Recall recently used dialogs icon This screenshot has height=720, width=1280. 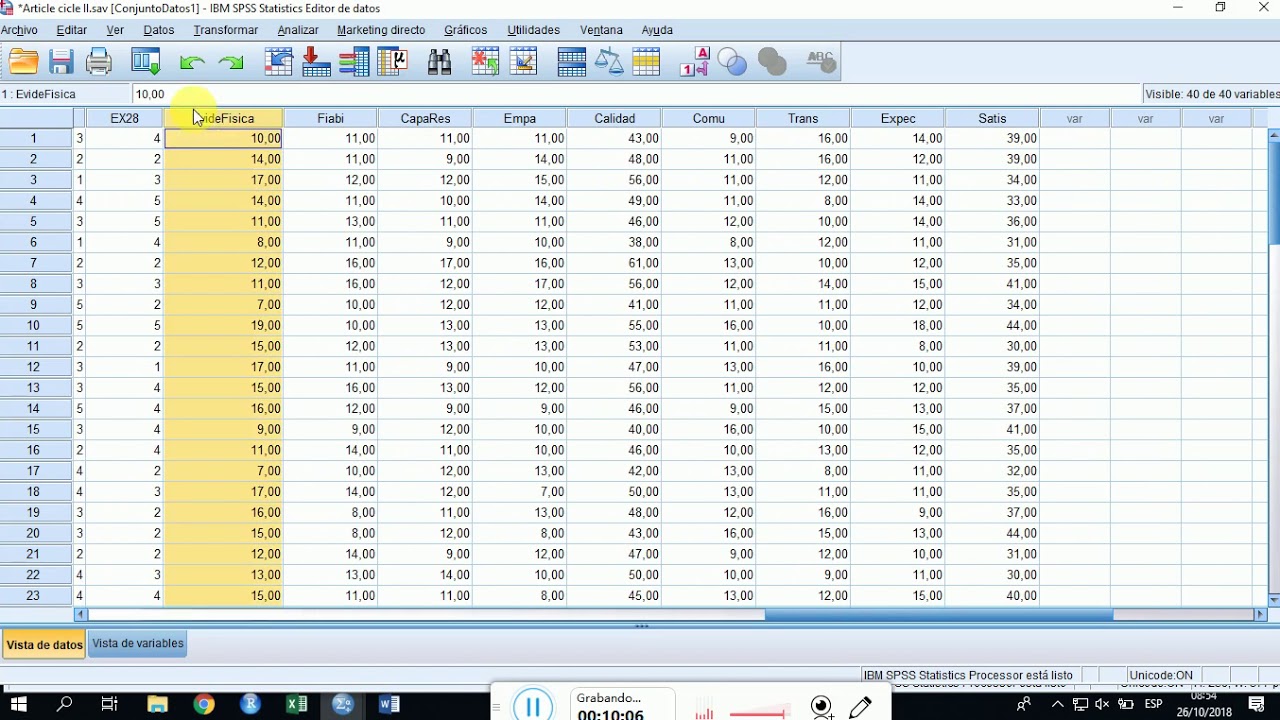click(x=146, y=62)
